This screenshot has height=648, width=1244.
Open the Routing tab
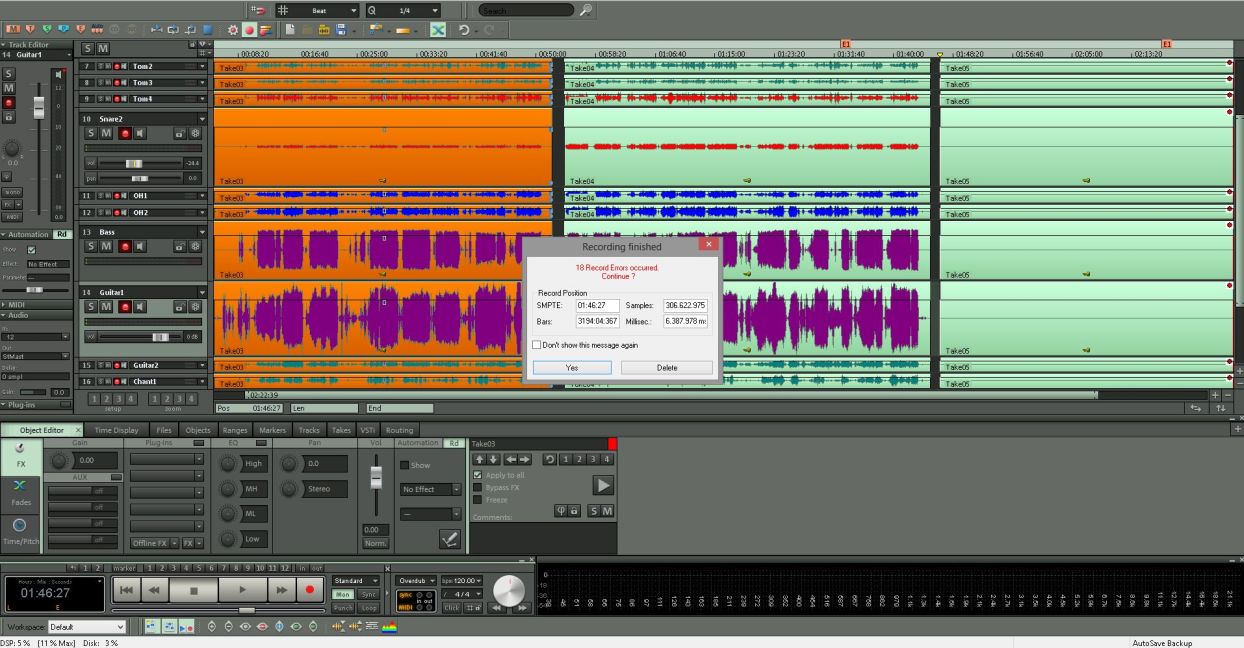tap(399, 430)
